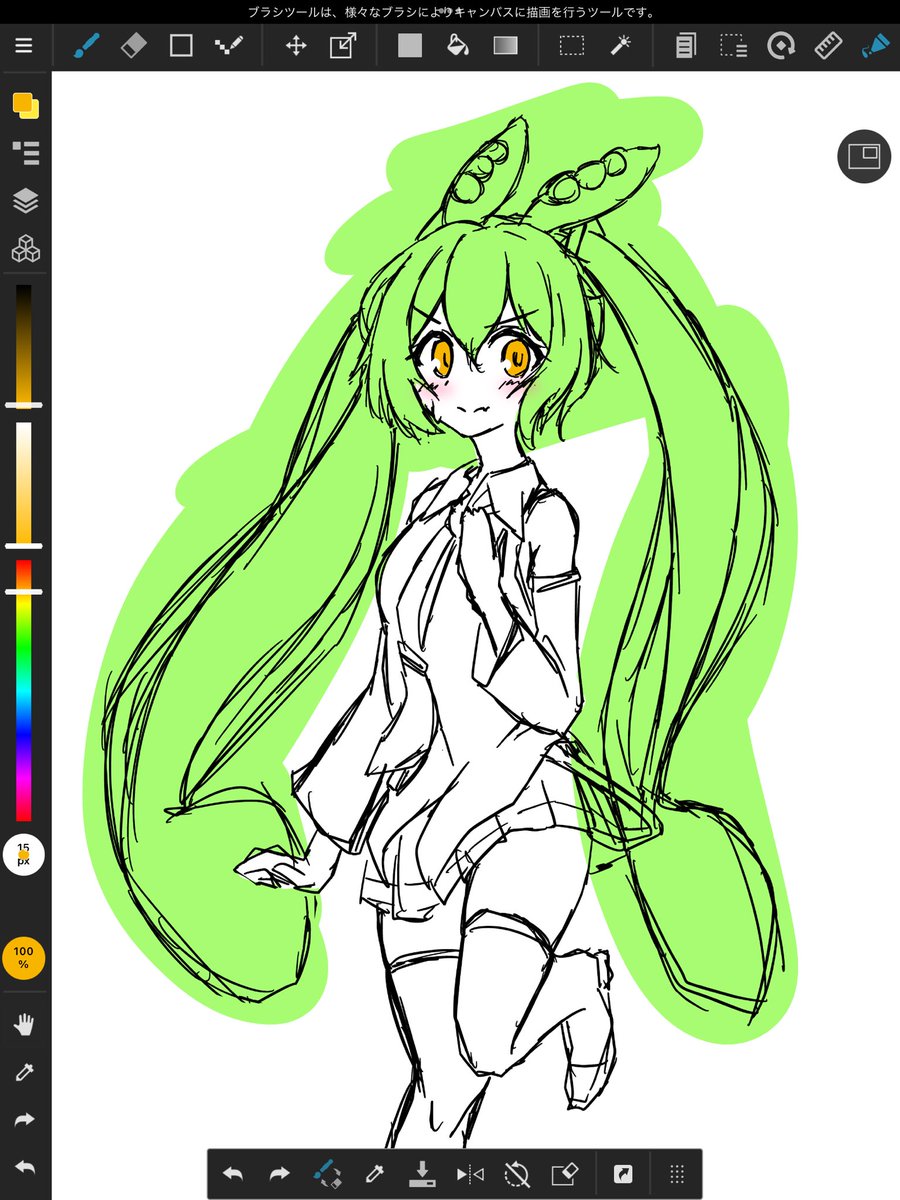This screenshot has height=1200, width=900.
Task: Tap the blue pen icon at toolbar end
Action: click(x=875, y=46)
